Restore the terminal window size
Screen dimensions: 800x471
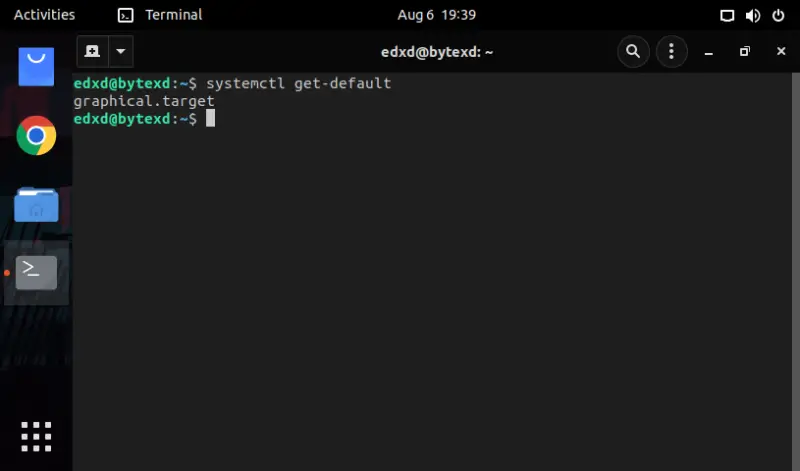745,52
